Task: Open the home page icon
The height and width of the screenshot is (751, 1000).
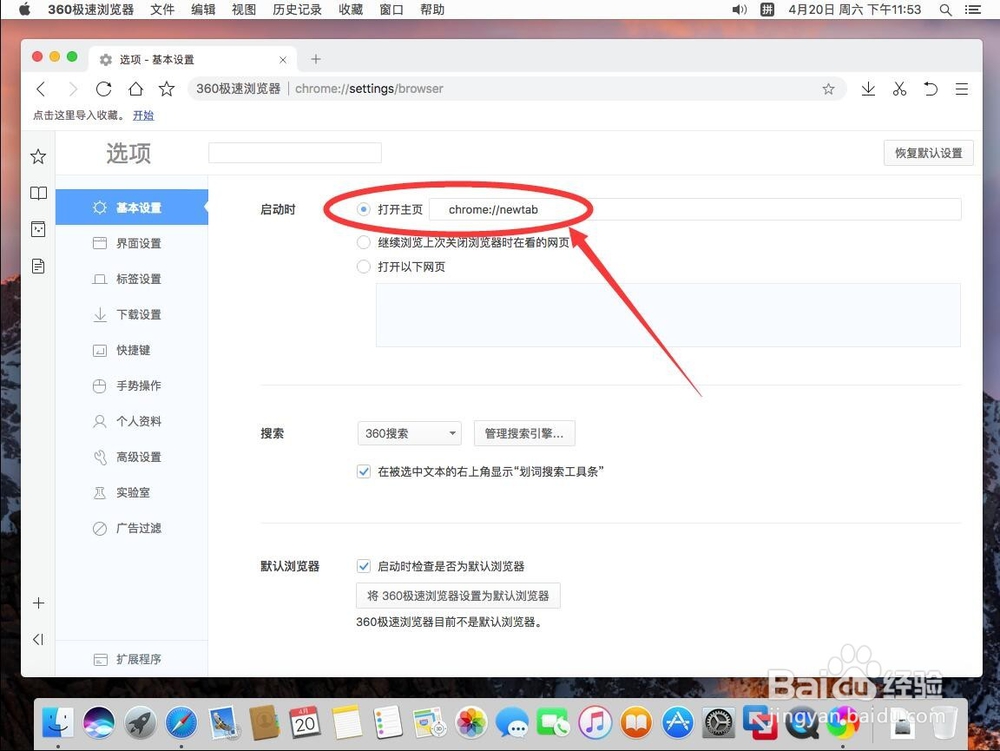Action: [x=135, y=89]
